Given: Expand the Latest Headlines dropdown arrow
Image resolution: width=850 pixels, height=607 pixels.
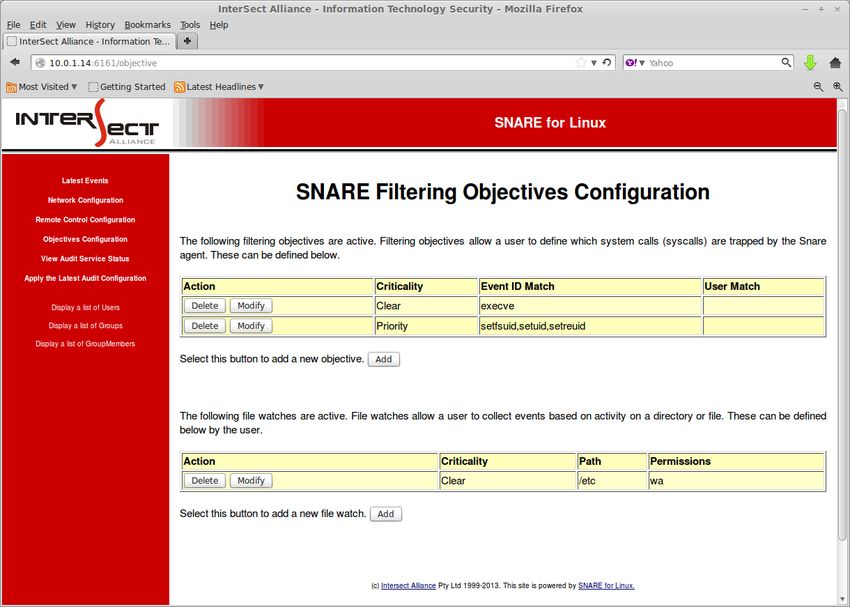Looking at the screenshot, I should [x=261, y=87].
